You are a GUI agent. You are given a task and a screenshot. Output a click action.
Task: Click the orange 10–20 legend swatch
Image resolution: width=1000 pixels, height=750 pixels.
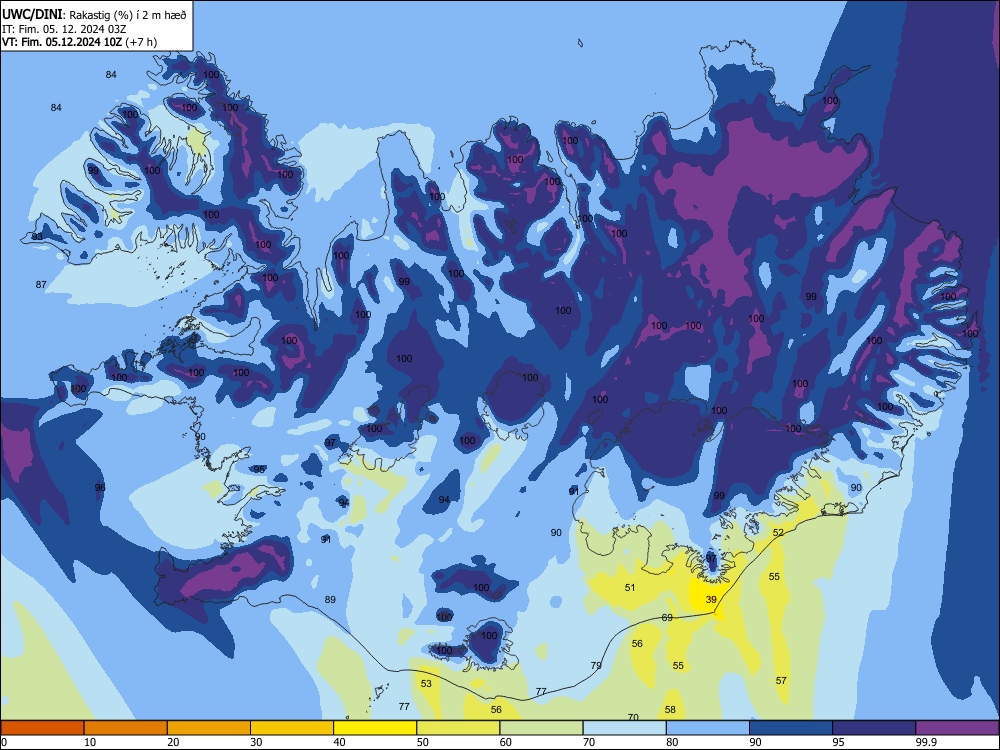coord(126,728)
